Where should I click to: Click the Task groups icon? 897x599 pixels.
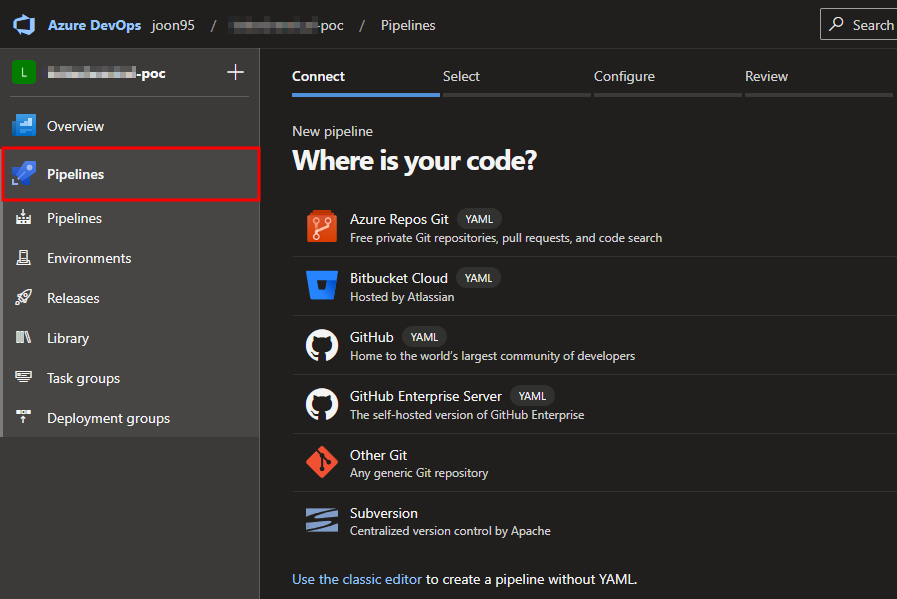[x=23, y=376]
